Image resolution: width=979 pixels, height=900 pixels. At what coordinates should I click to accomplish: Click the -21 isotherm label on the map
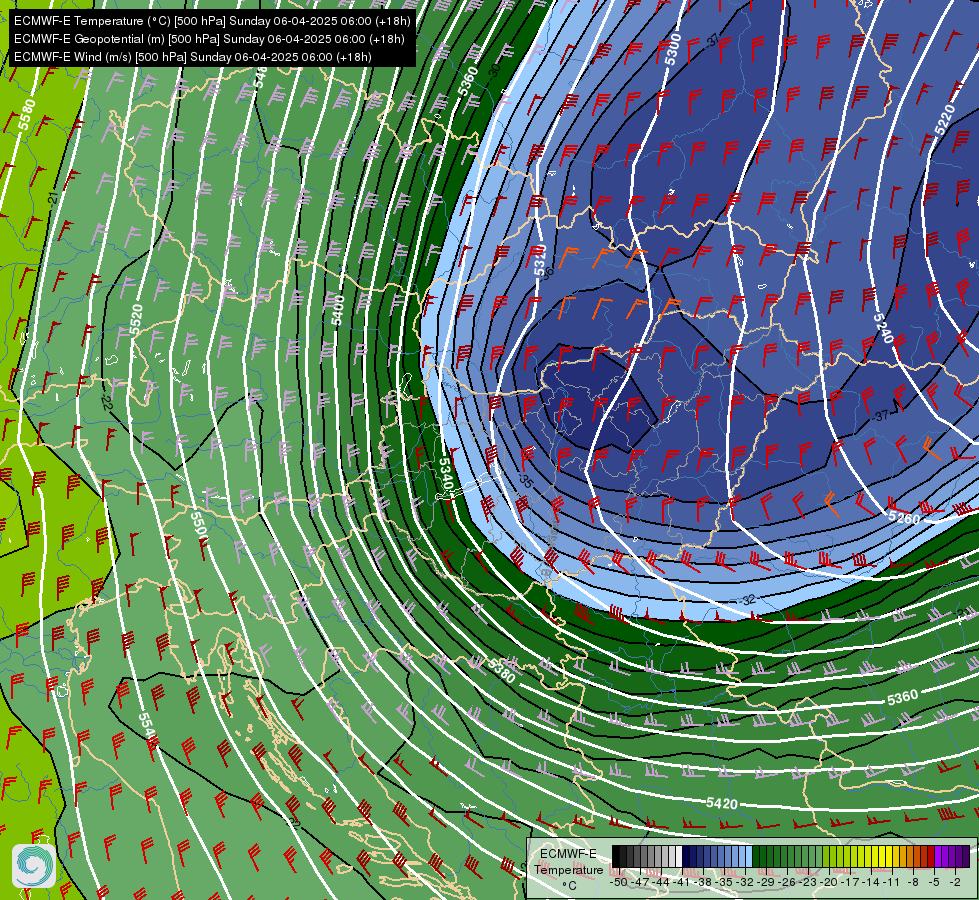pos(54,198)
